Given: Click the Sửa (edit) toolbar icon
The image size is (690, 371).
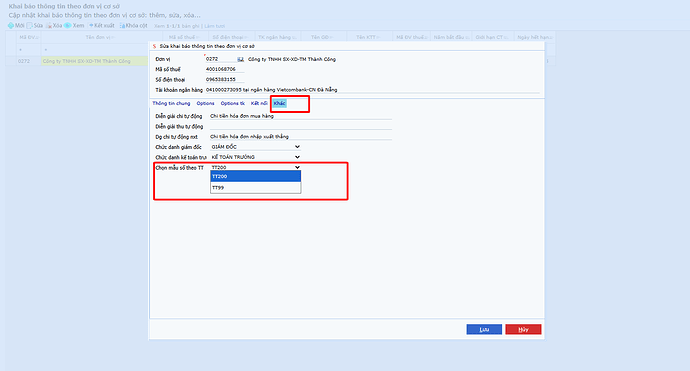Looking at the screenshot, I should point(29,26).
